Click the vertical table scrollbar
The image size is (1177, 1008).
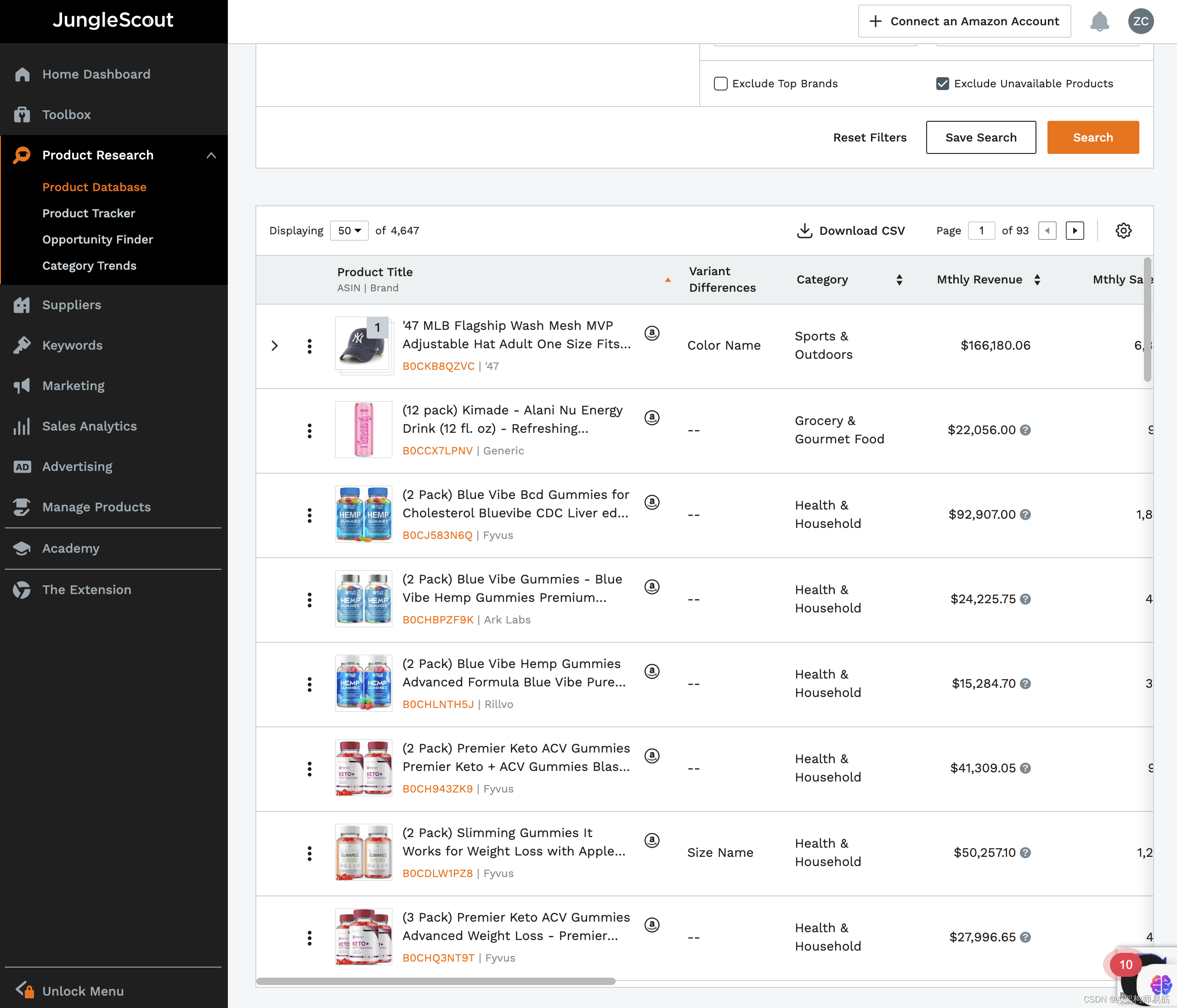tap(1148, 319)
